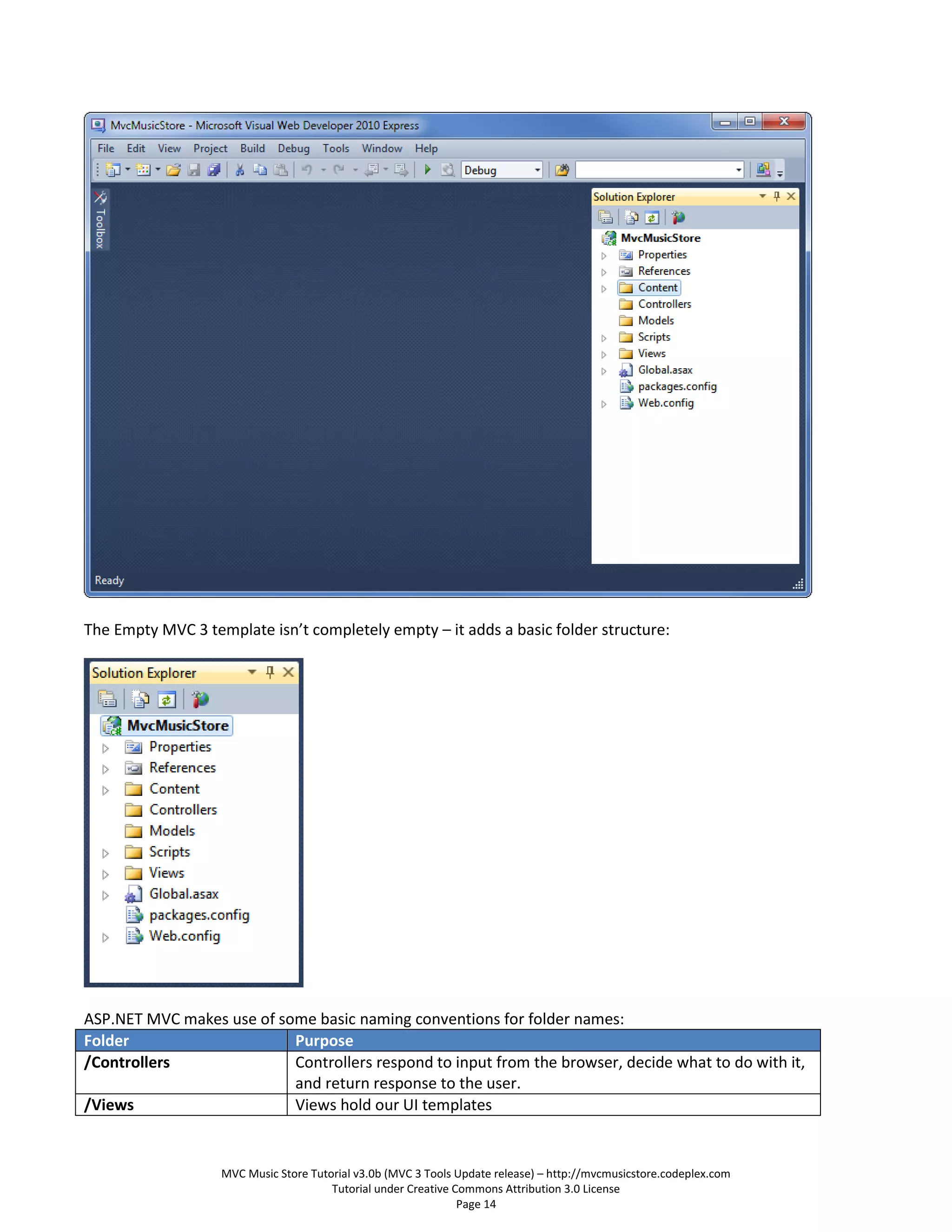The height and width of the screenshot is (1232, 952).
Task: Open the Add New Item dropdown arrow
Action: pyautogui.click(x=158, y=170)
